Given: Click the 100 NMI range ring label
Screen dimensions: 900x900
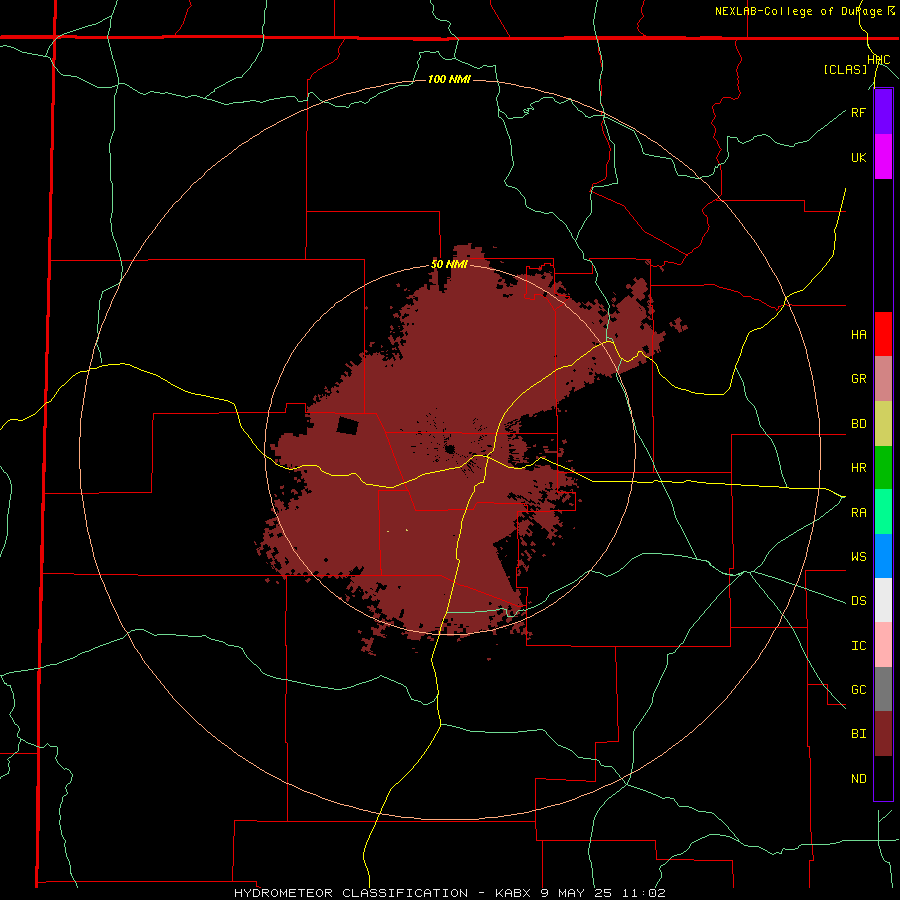Looking at the screenshot, I should click(449, 79).
